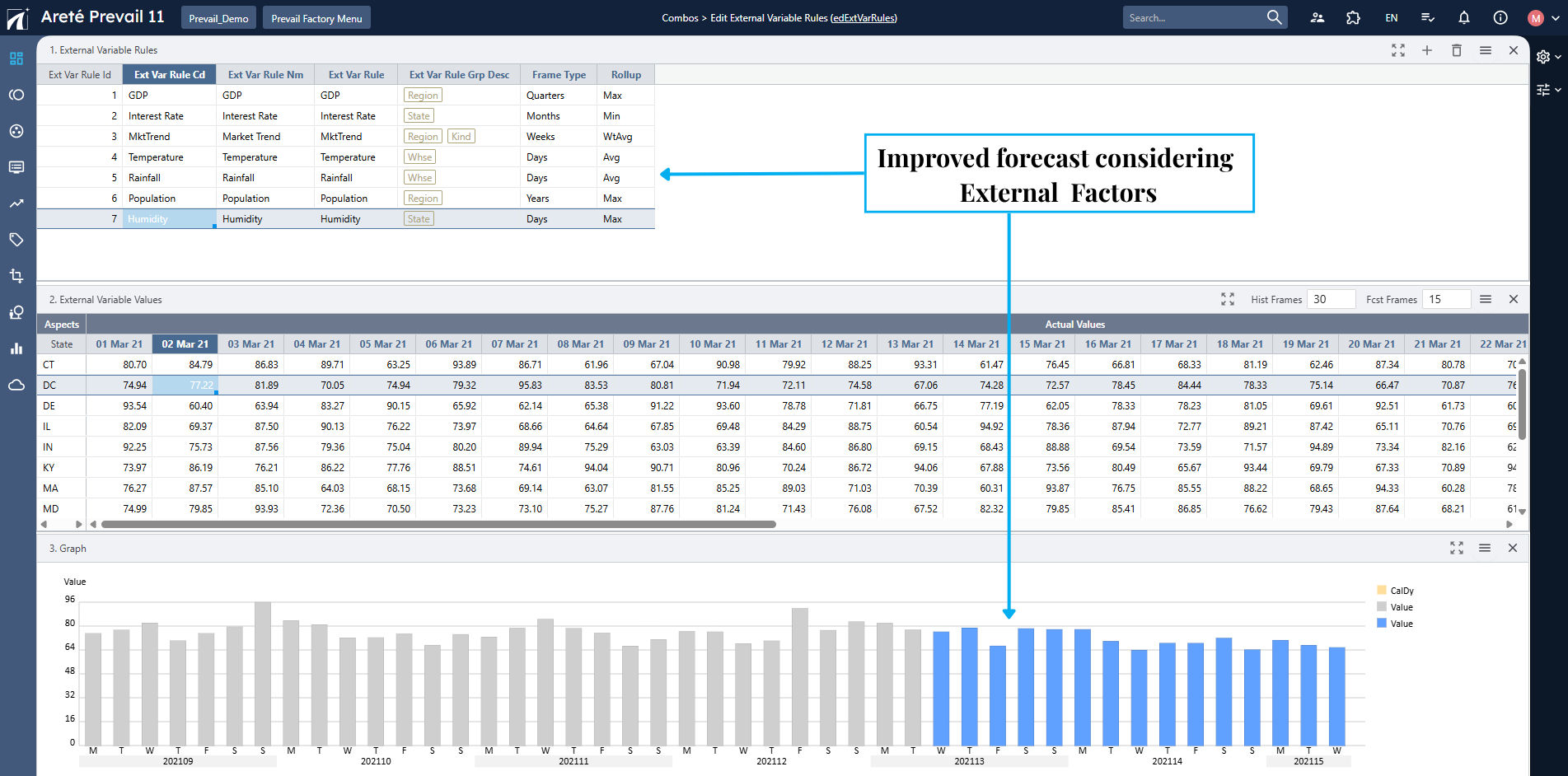The width and height of the screenshot is (1568, 776).
Task: Select the tag icon in left sidebar
Action: (16, 240)
